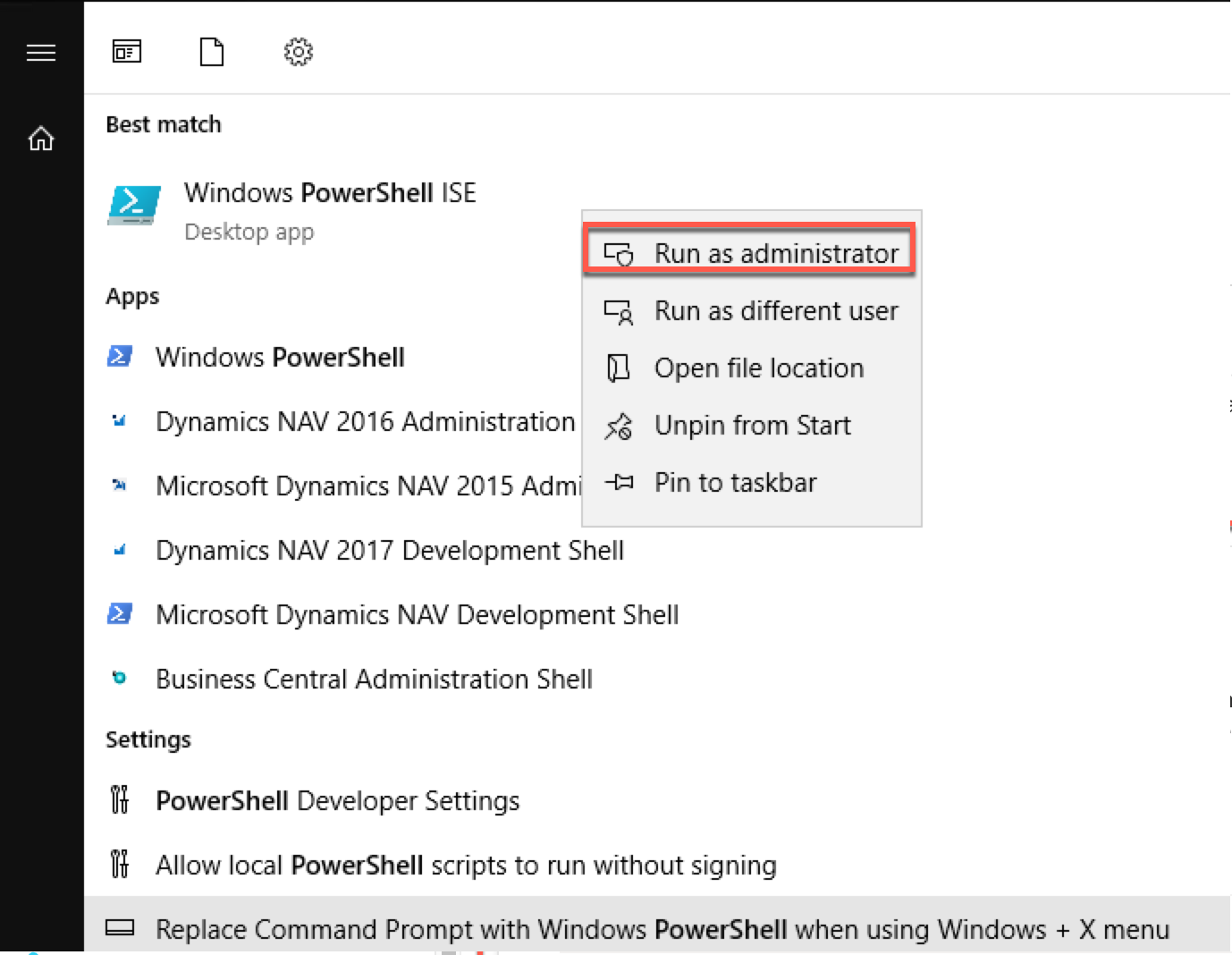Click the Microsoft Dynamics NAV 2015 icon
1232x955 pixels.
click(119, 486)
